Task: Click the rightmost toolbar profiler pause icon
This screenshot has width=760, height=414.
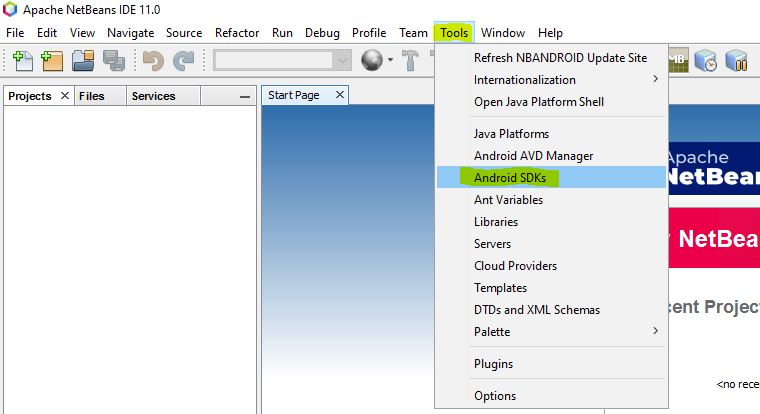Action: tap(736, 60)
